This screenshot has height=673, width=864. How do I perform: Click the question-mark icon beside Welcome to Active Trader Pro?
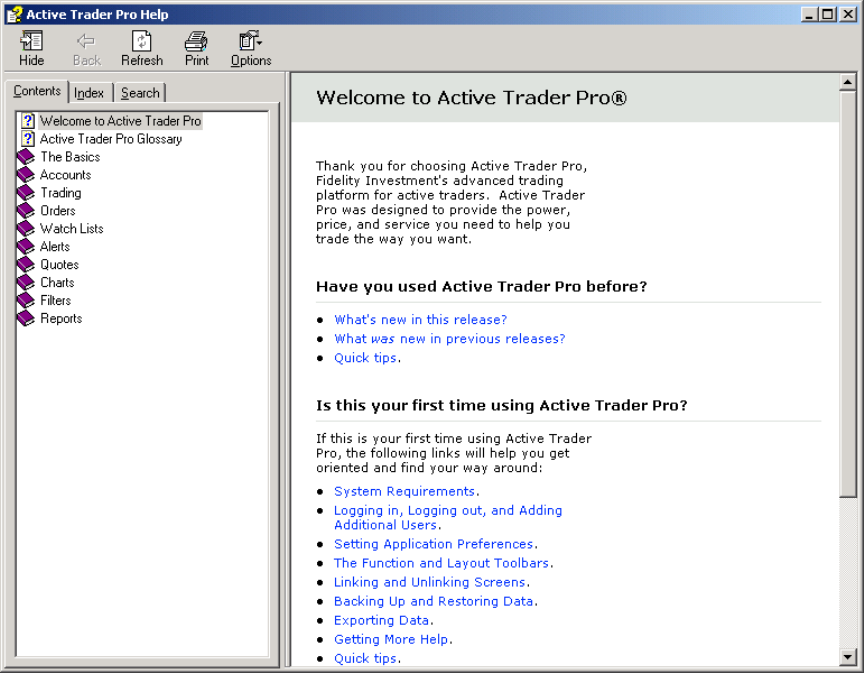click(x=28, y=121)
